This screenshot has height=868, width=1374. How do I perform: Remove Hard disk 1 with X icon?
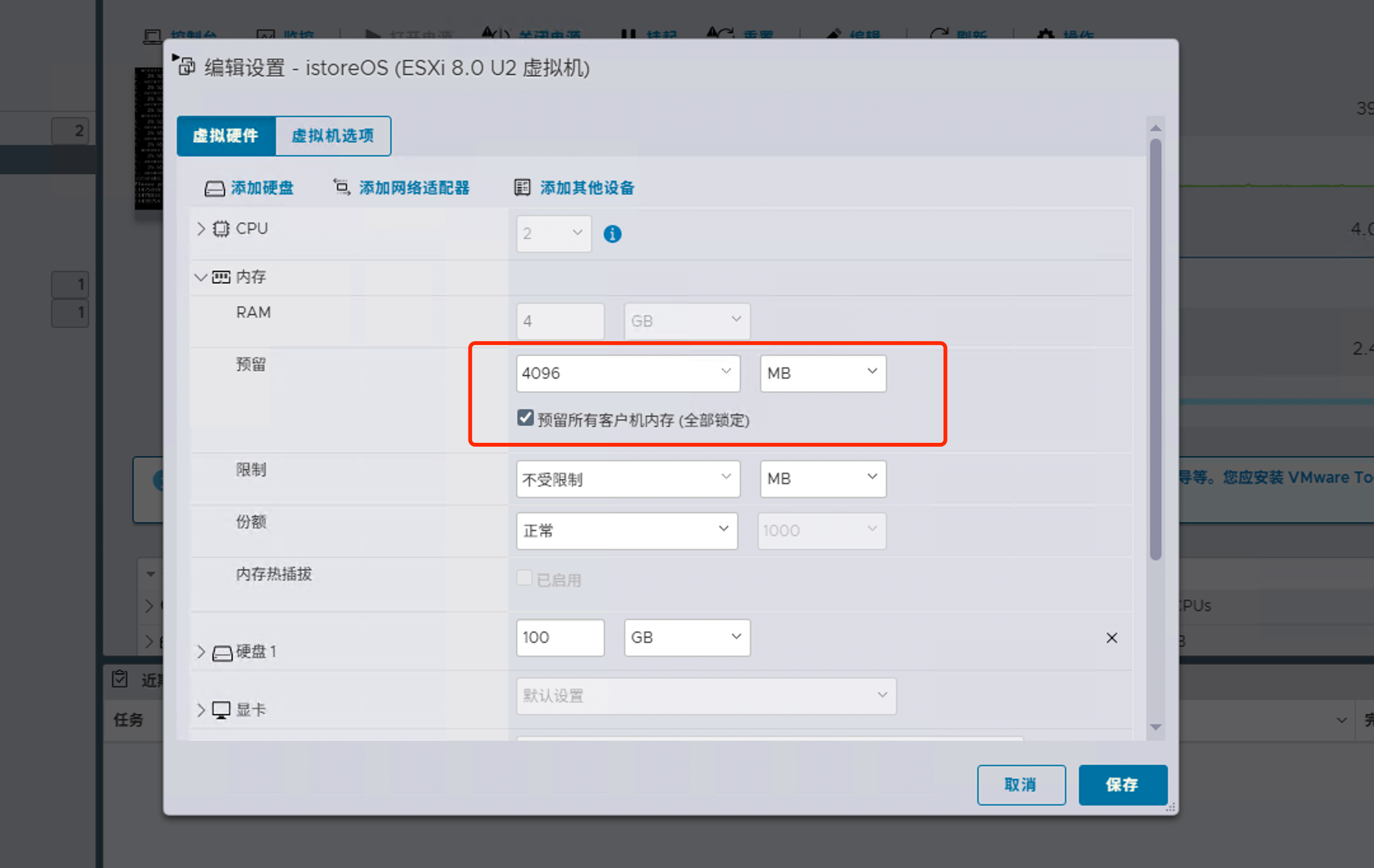1112,638
